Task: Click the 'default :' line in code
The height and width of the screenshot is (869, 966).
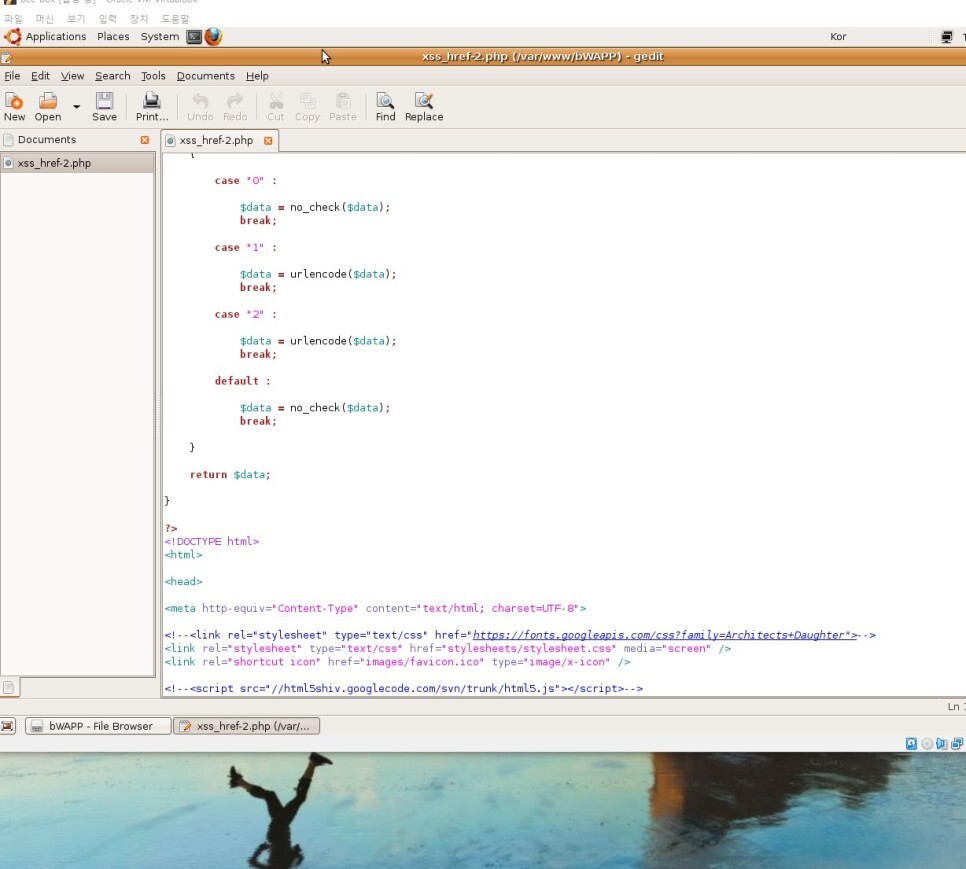Action: 242,381
